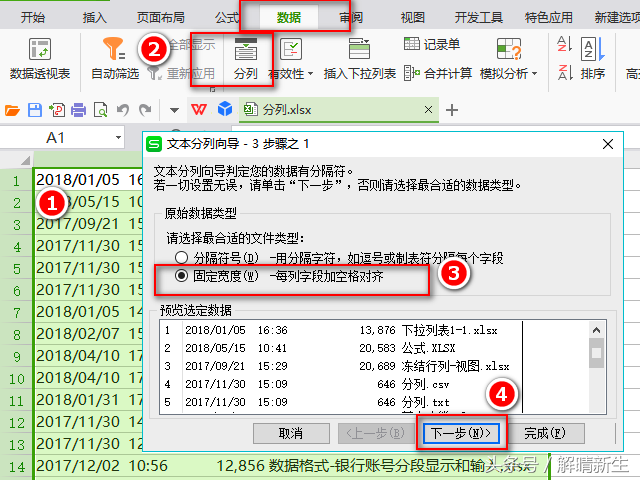Viewport: 640px width, 480px height.
Task: Open print preview icon
Action: [100, 110]
